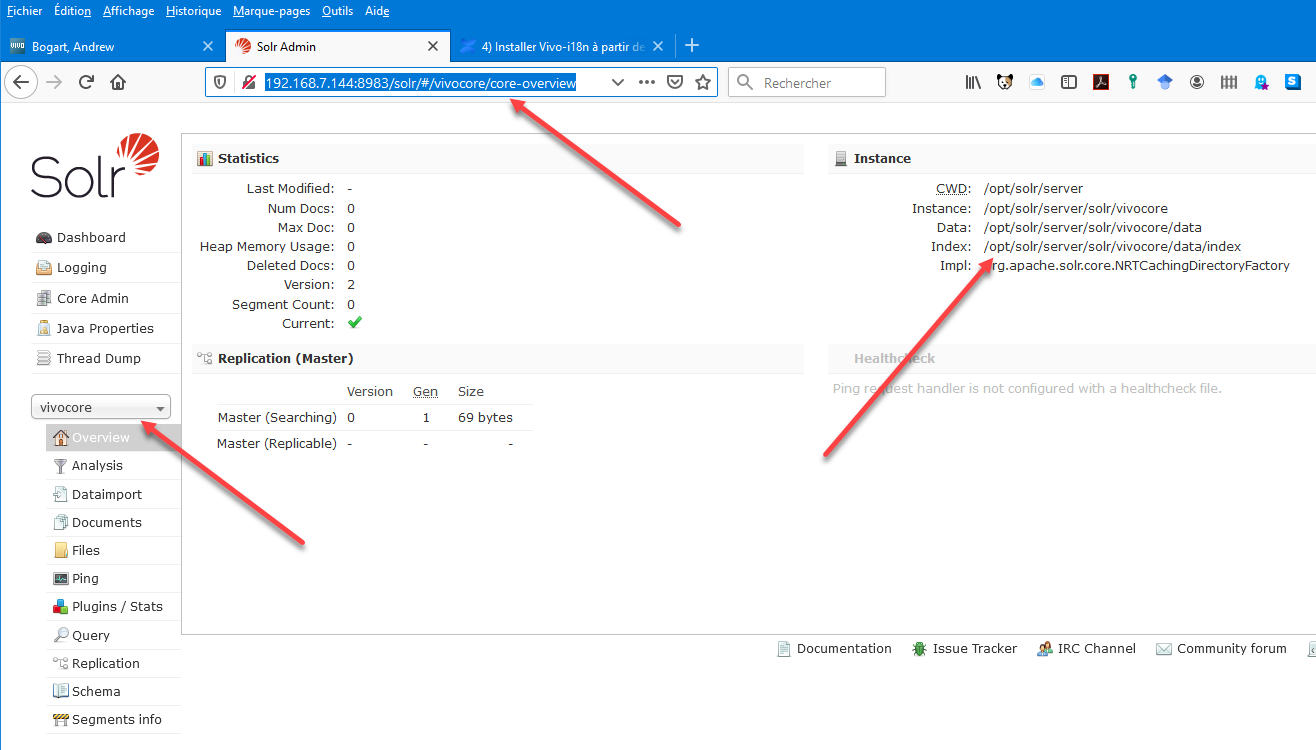This screenshot has width=1316, height=750.
Task: Click the Community forum envelope icon
Action: (x=1163, y=649)
